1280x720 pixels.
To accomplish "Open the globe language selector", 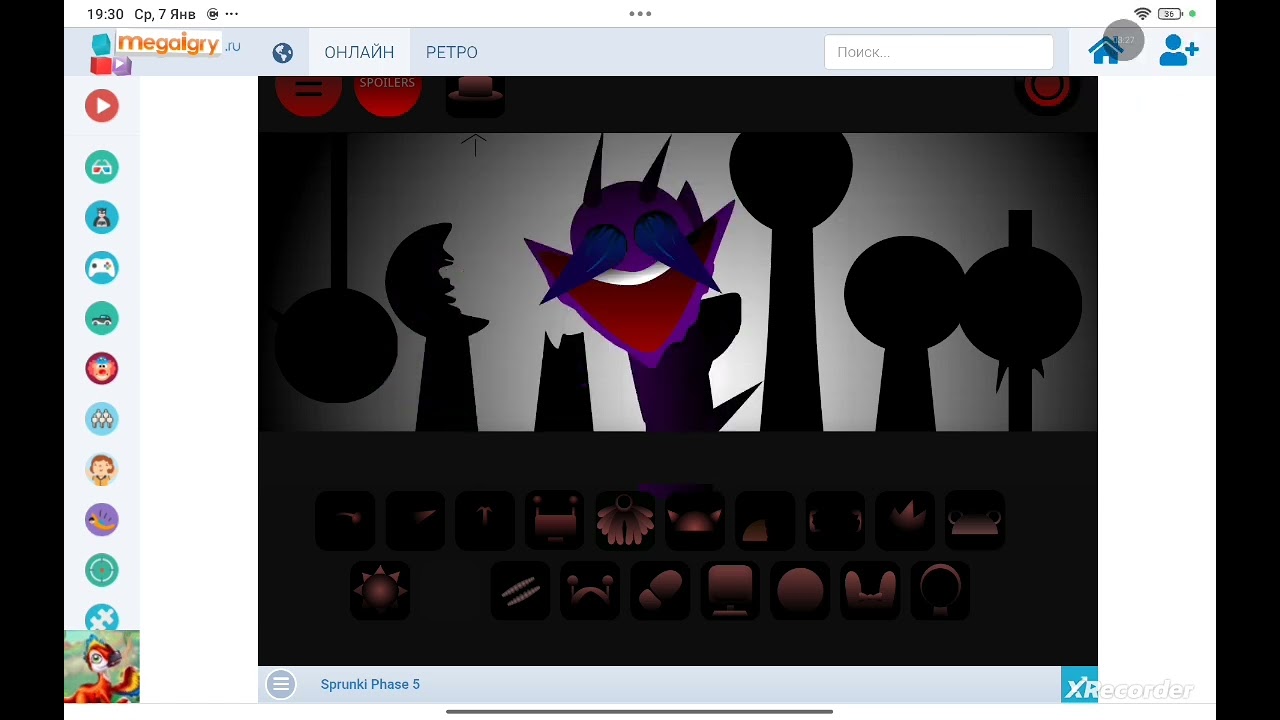I will [x=283, y=52].
